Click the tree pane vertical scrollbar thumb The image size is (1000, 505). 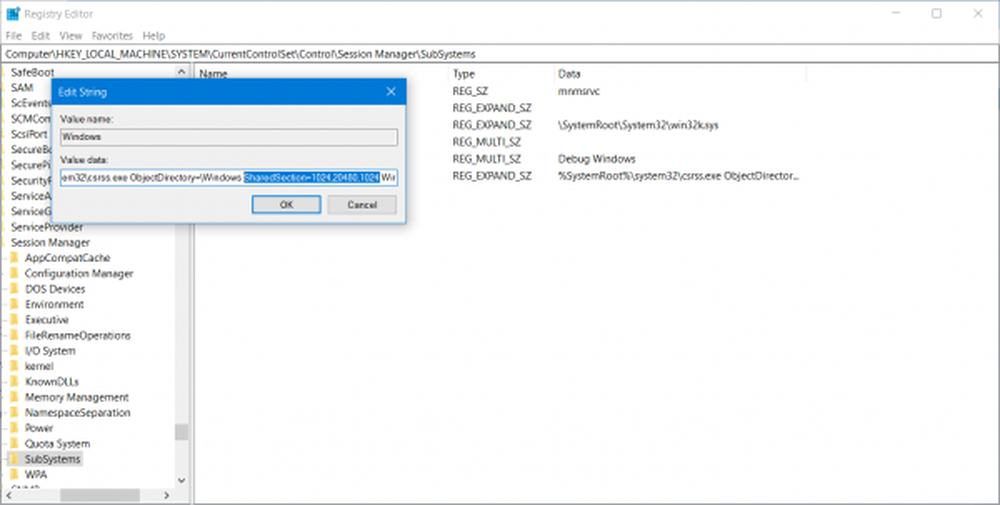(x=181, y=432)
